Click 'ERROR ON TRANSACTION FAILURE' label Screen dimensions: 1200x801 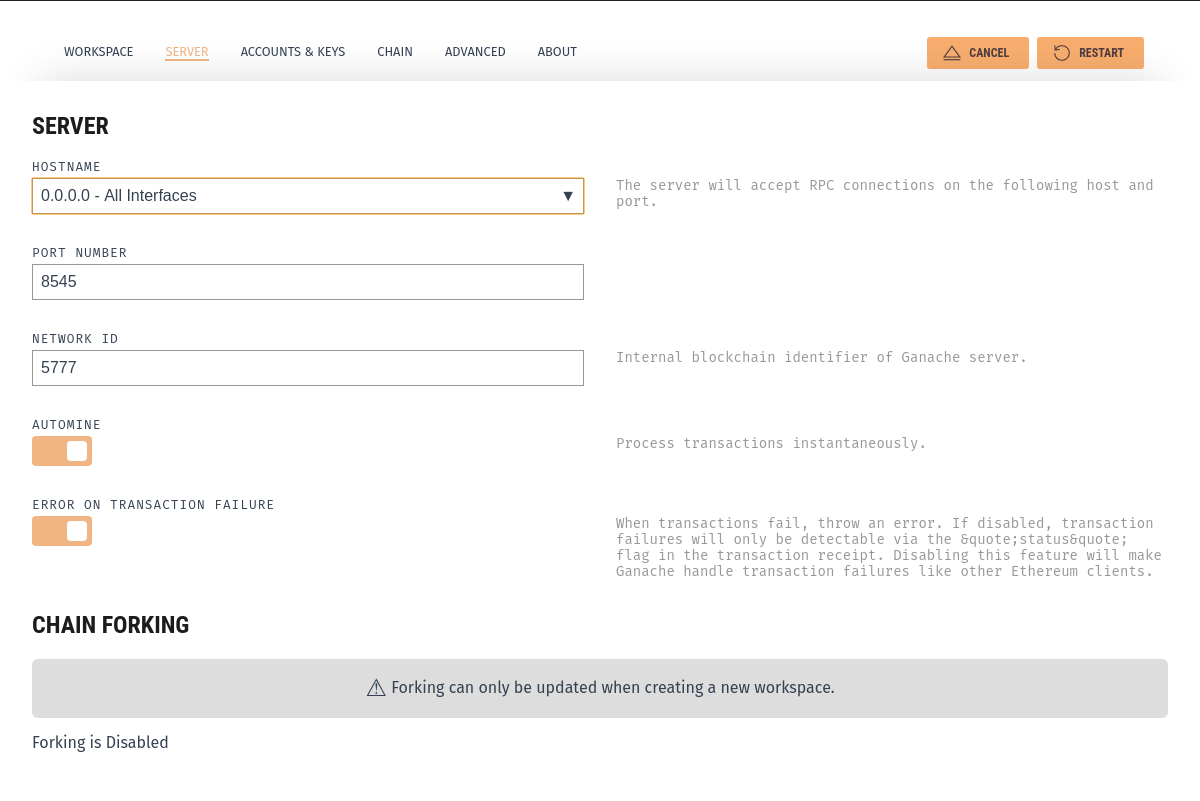point(153,505)
